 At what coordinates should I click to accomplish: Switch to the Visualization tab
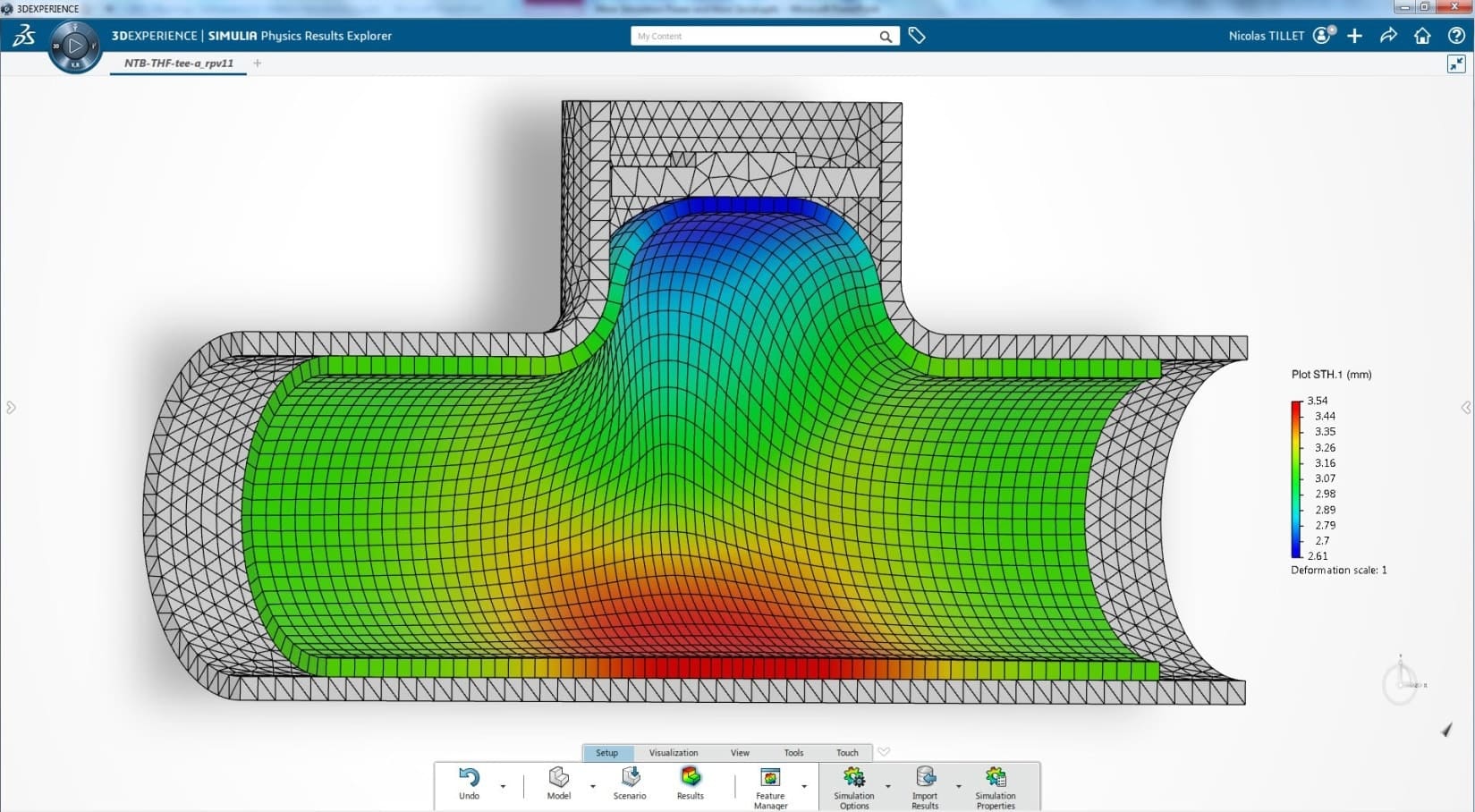point(673,753)
